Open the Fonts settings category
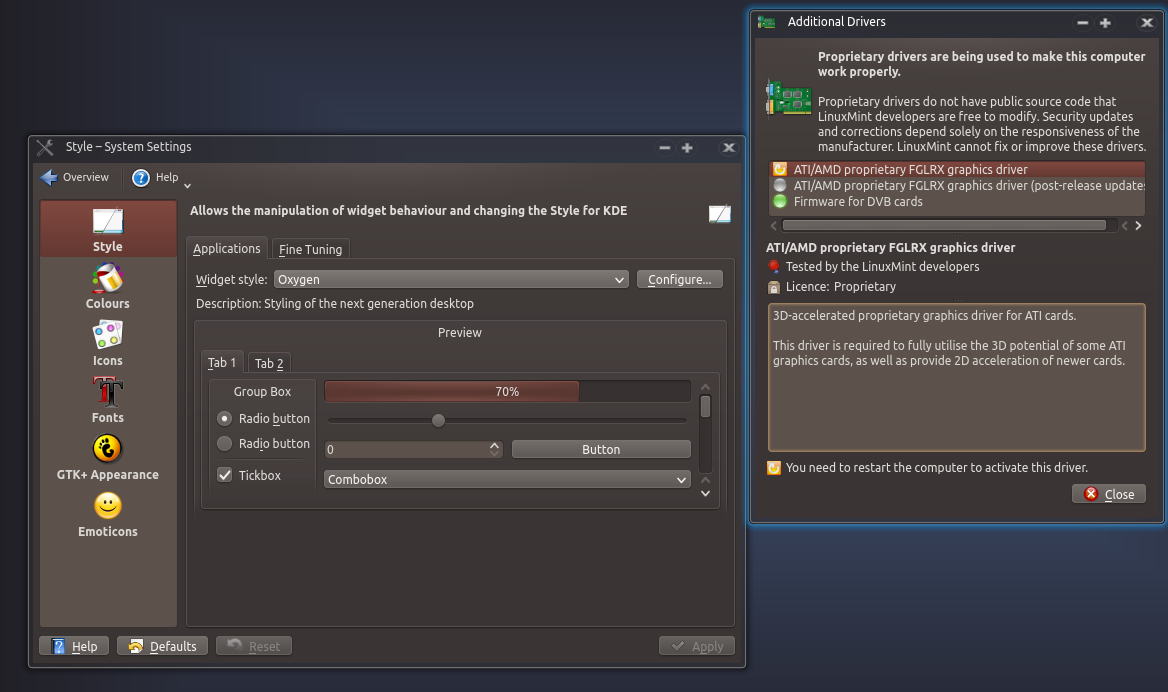 pyautogui.click(x=108, y=401)
